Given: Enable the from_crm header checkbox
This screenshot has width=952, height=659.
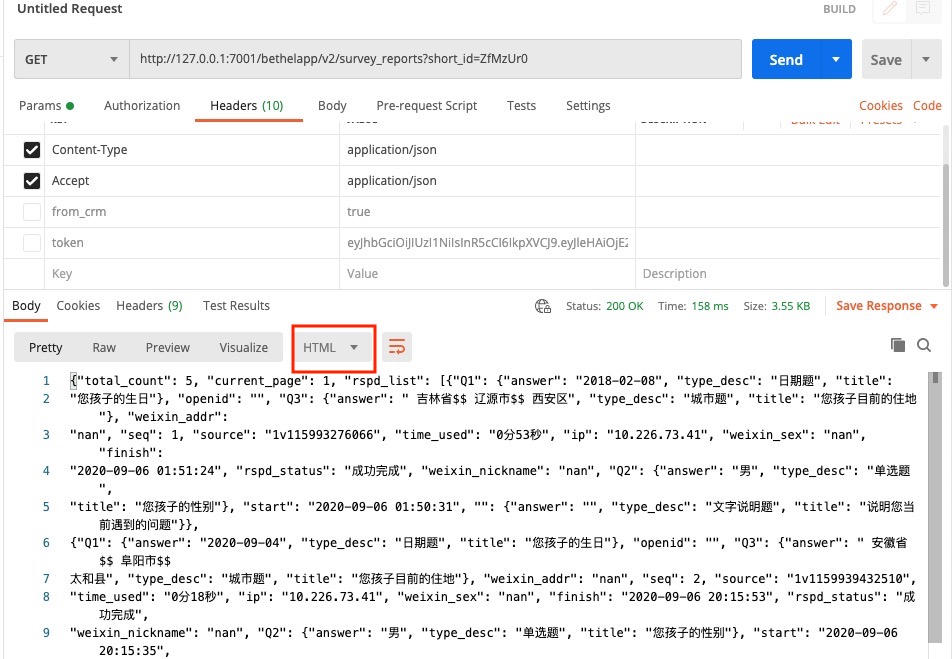Looking at the screenshot, I should coord(31,211).
